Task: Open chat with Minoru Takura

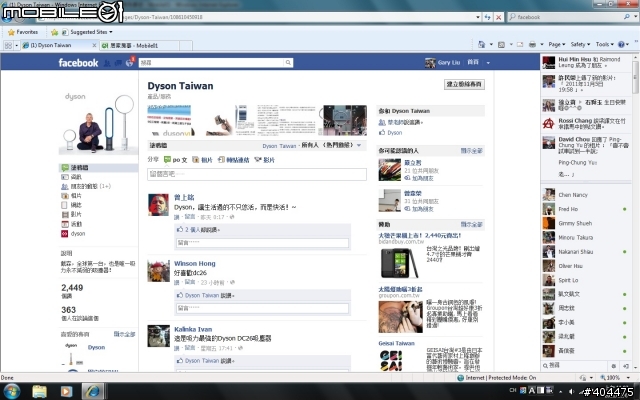Action: [x=585, y=238]
